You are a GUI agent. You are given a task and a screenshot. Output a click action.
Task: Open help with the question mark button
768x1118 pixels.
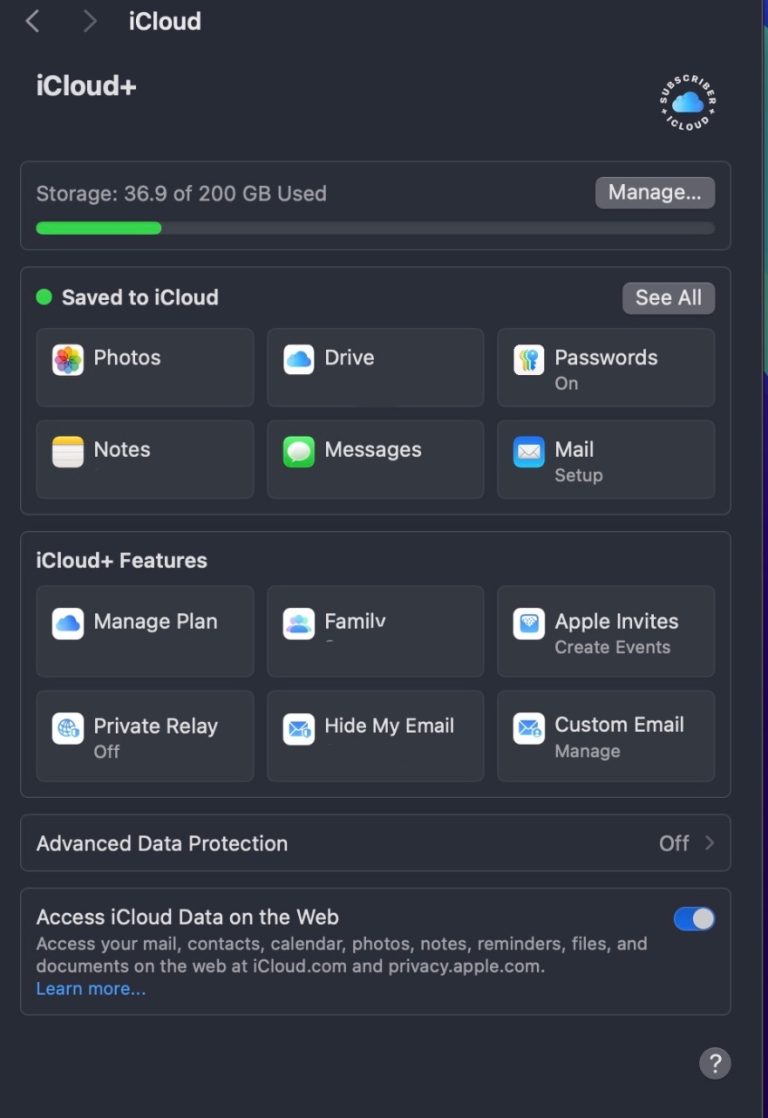(x=714, y=1063)
